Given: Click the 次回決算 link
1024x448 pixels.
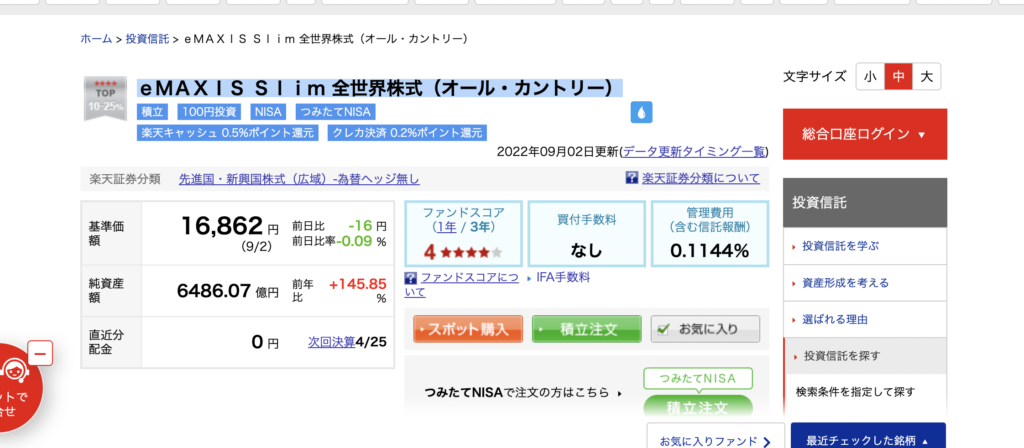Looking at the screenshot, I should (332, 342).
